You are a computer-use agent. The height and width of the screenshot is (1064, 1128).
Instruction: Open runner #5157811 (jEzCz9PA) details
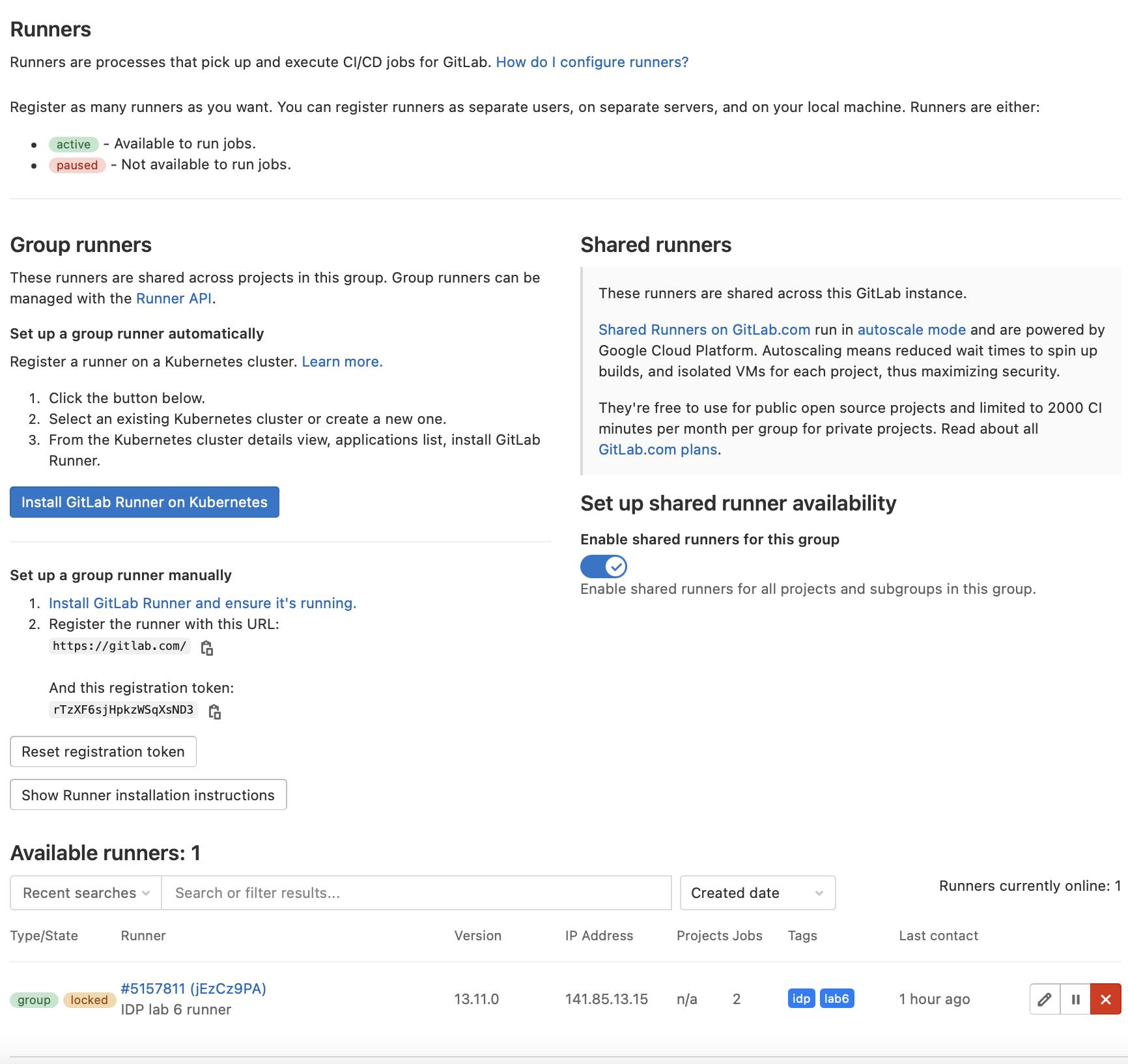193,988
